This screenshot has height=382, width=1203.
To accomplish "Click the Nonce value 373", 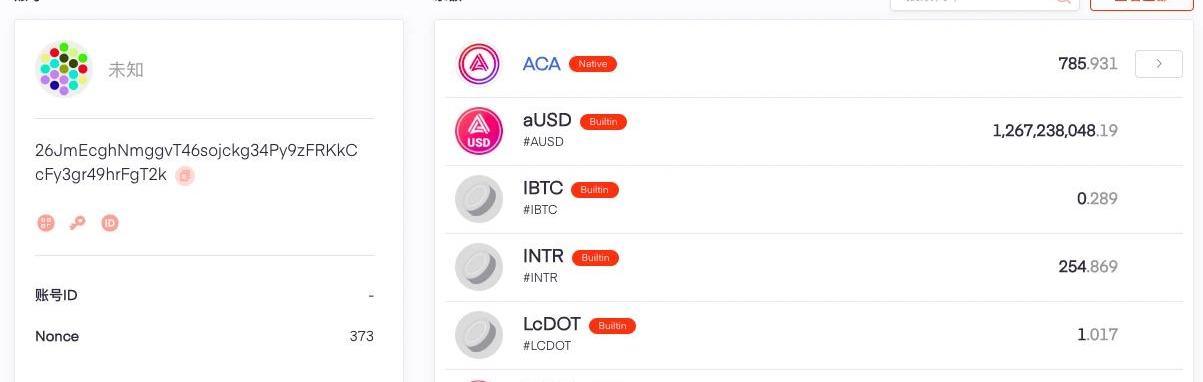I will point(362,336).
